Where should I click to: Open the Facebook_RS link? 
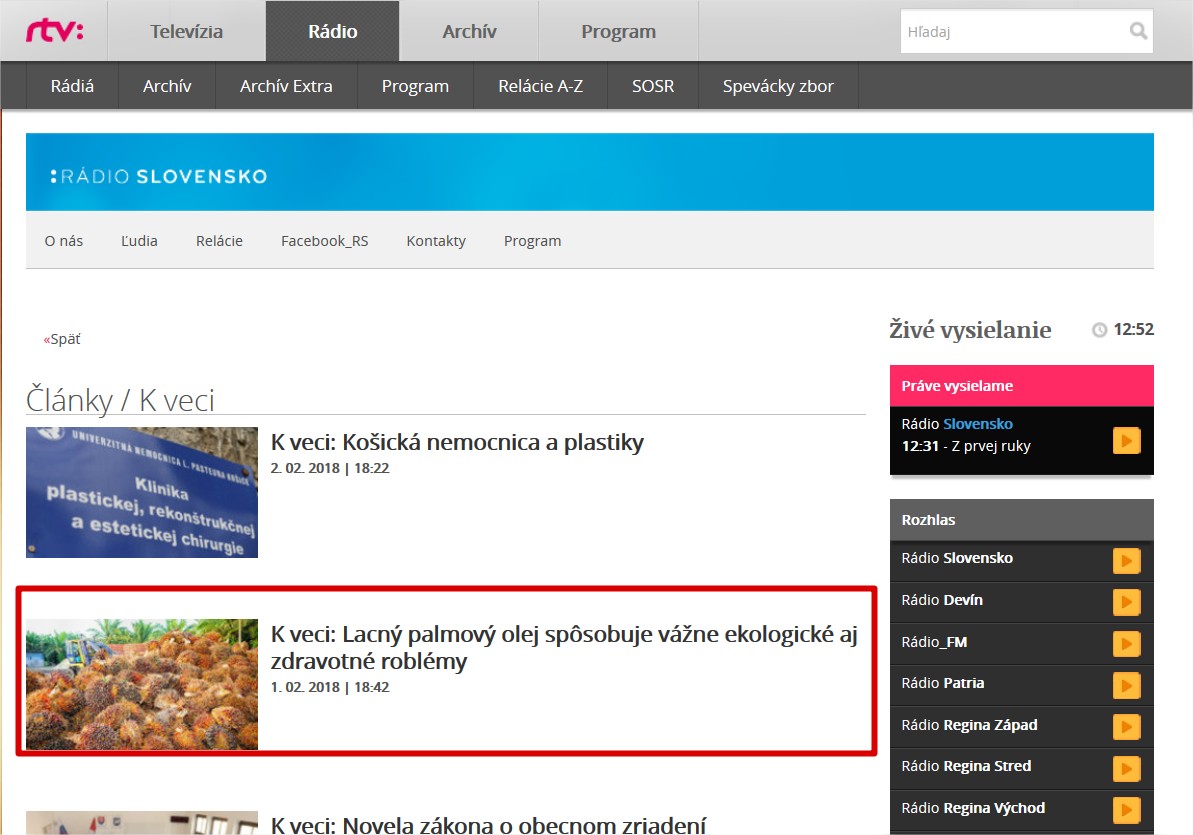[x=325, y=241]
